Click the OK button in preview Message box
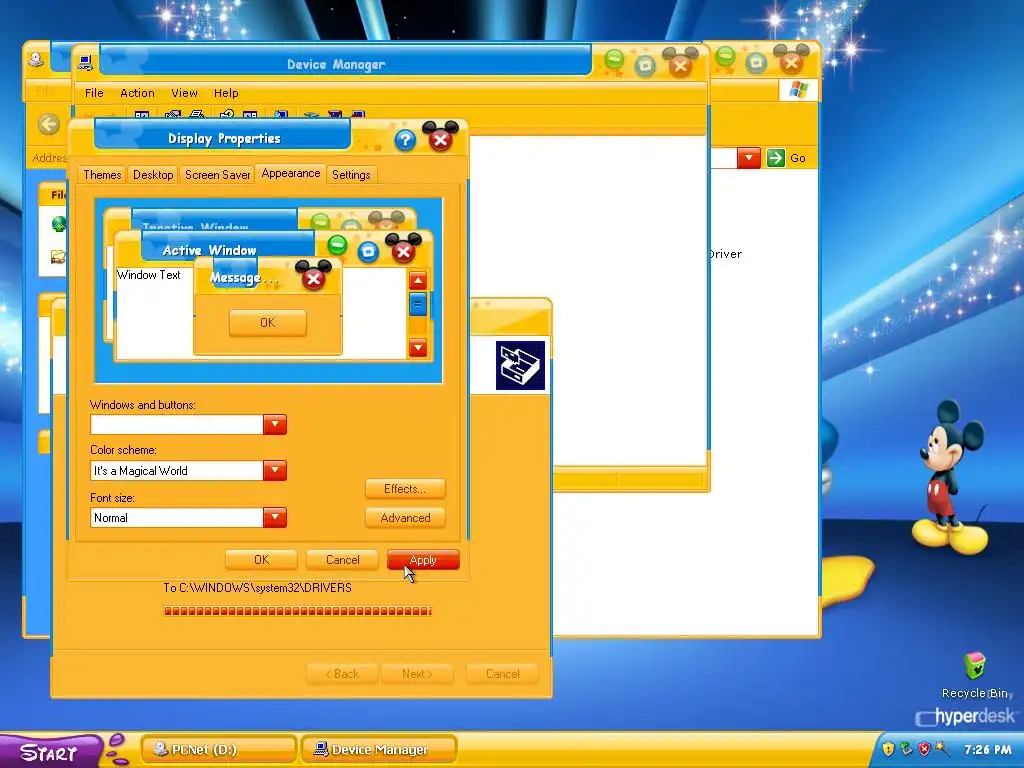The image size is (1024, 768). 268,323
